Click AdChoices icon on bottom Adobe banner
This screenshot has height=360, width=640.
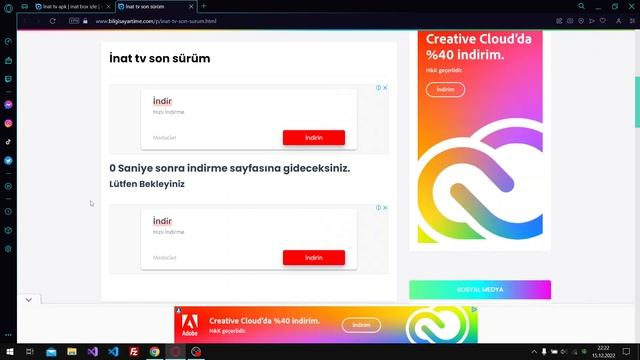click(474, 309)
